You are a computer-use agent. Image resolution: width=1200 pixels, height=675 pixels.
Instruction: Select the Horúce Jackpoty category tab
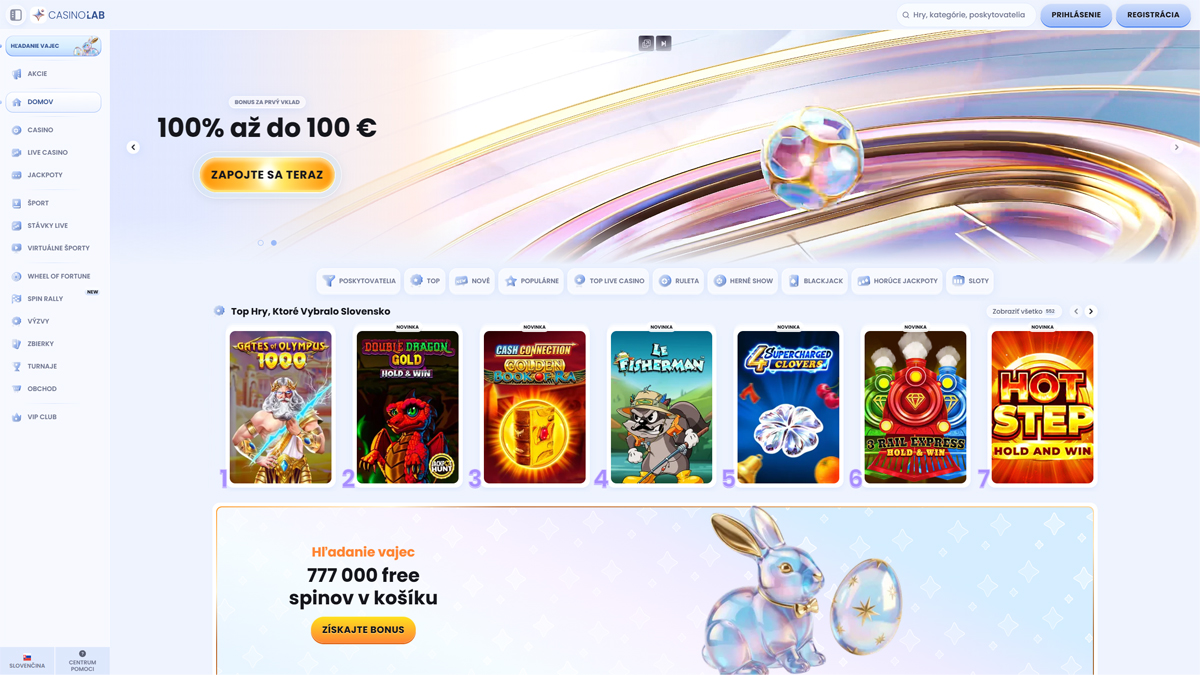[x=898, y=281]
